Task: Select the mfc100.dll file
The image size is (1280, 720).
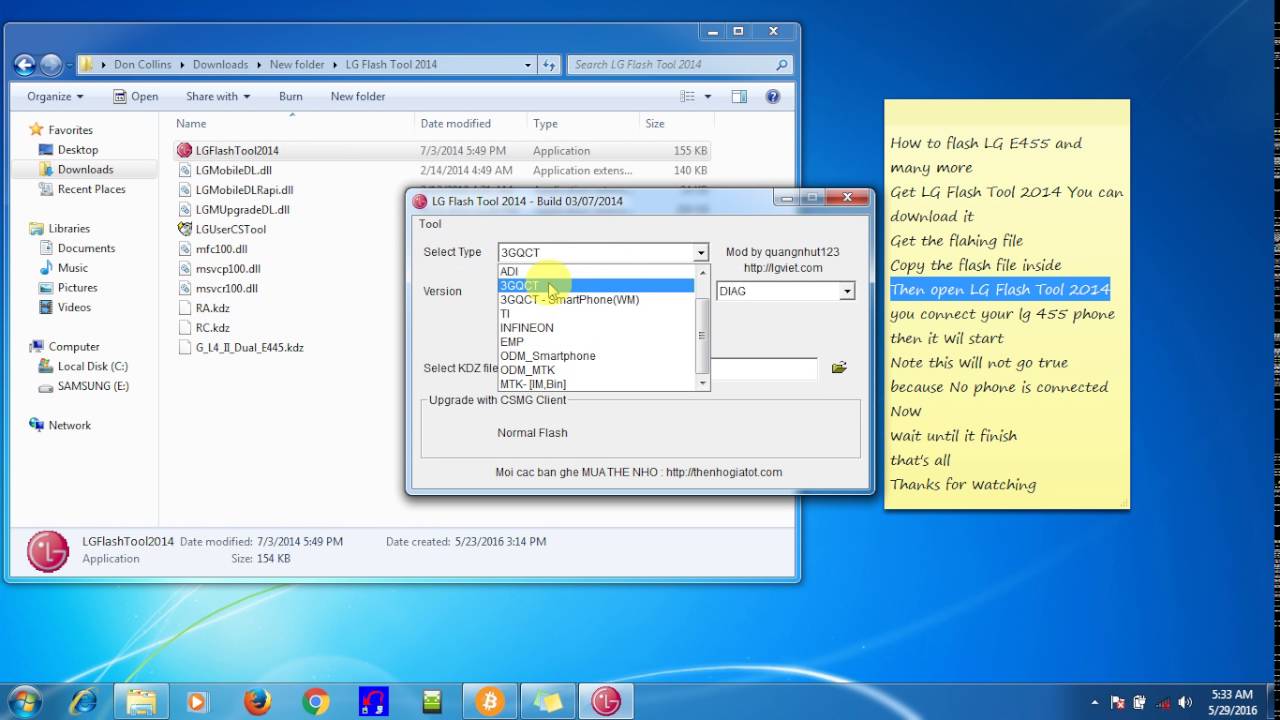Action: pyautogui.click(x=221, y=249)
